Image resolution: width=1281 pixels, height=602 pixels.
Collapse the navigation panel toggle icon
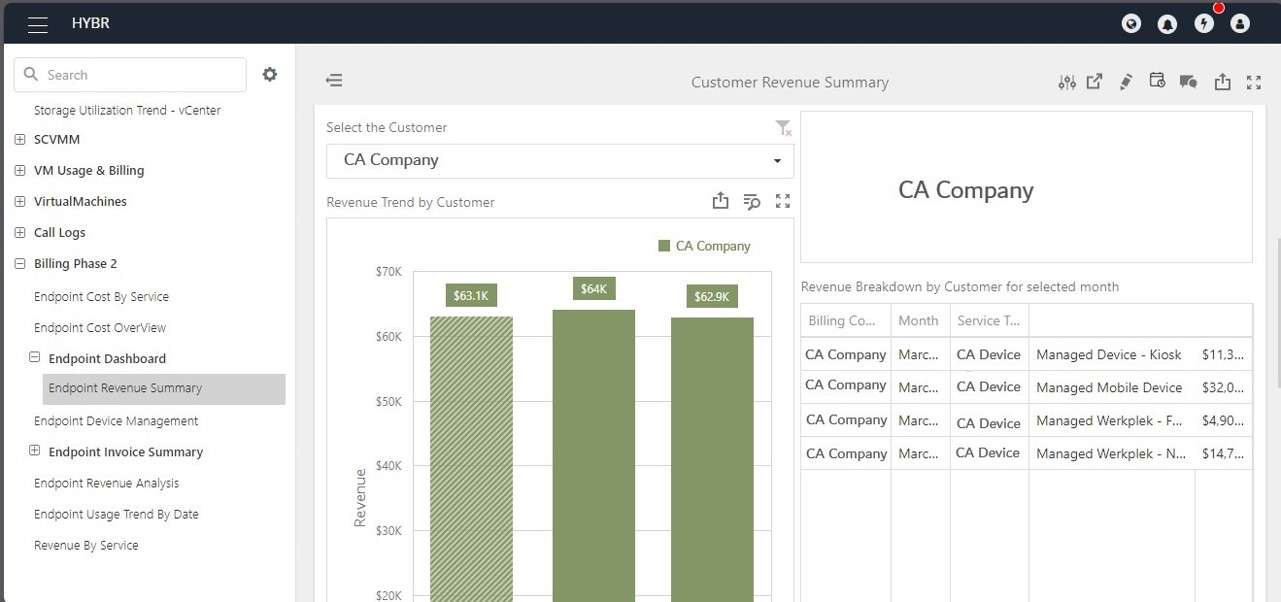(334, 80)
